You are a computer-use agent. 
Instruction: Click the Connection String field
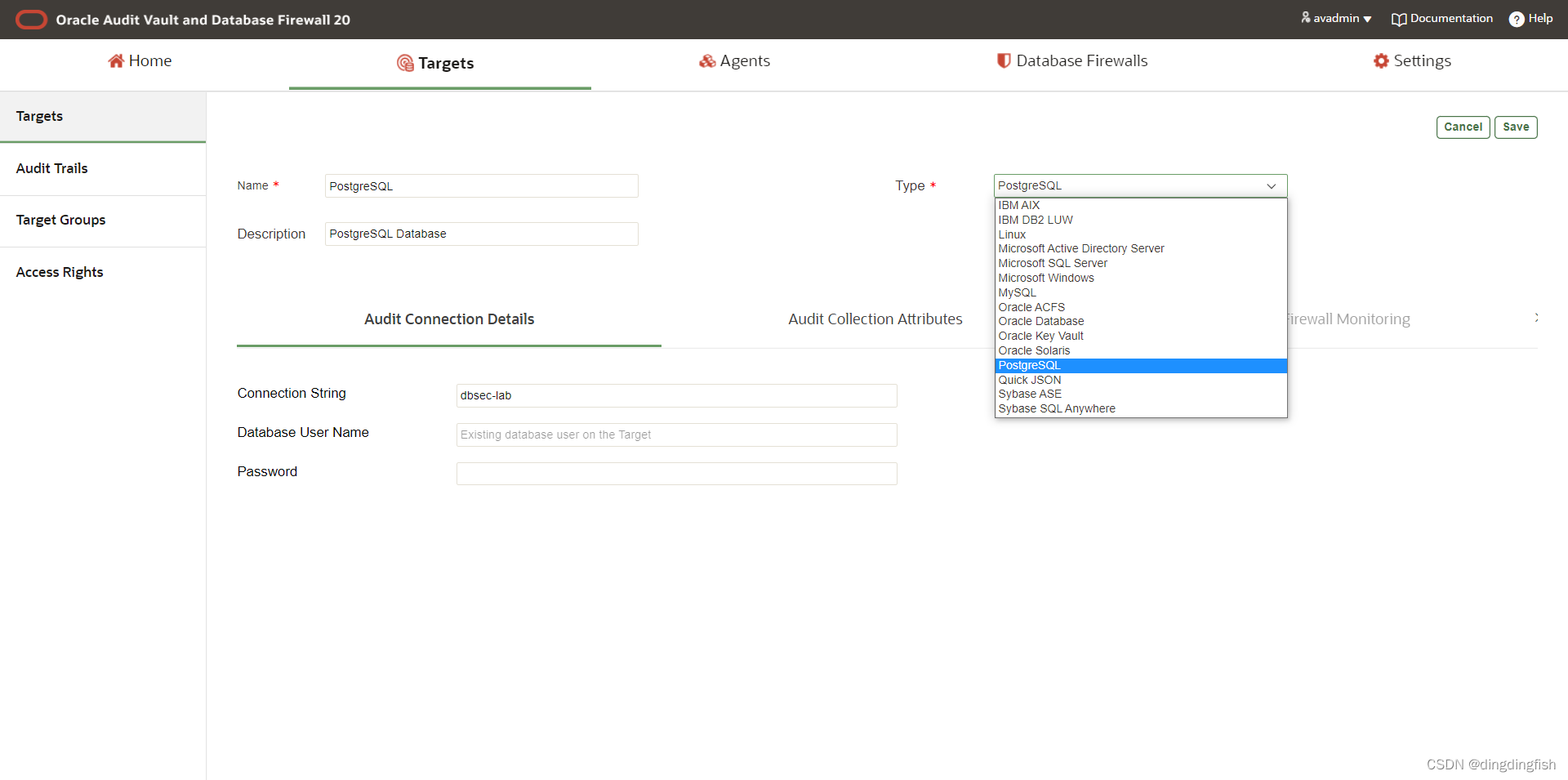click(x=676, y=395)
